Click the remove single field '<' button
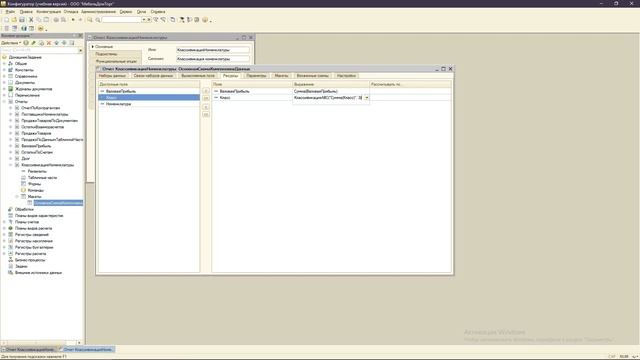Viewport: 640px width, 360px height. (x=206, y=107)
